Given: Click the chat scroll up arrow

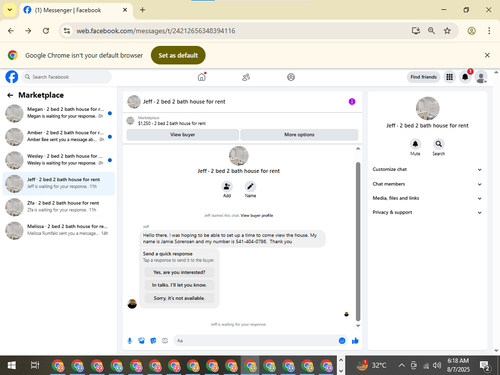Looking at the screenshot, I should [x=358, y=149].
